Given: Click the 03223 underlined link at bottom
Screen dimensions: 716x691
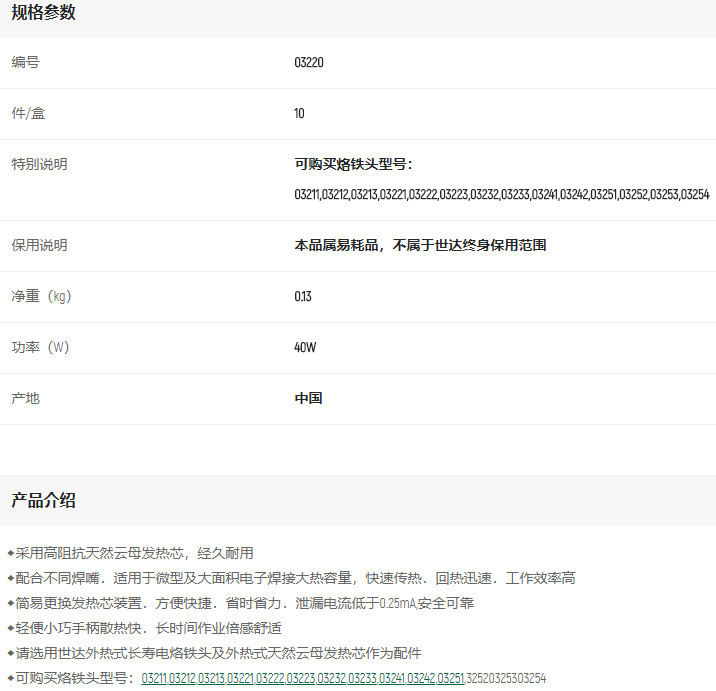Looking at the screenshot, I should pyautogui.click(x=301, y=678).
